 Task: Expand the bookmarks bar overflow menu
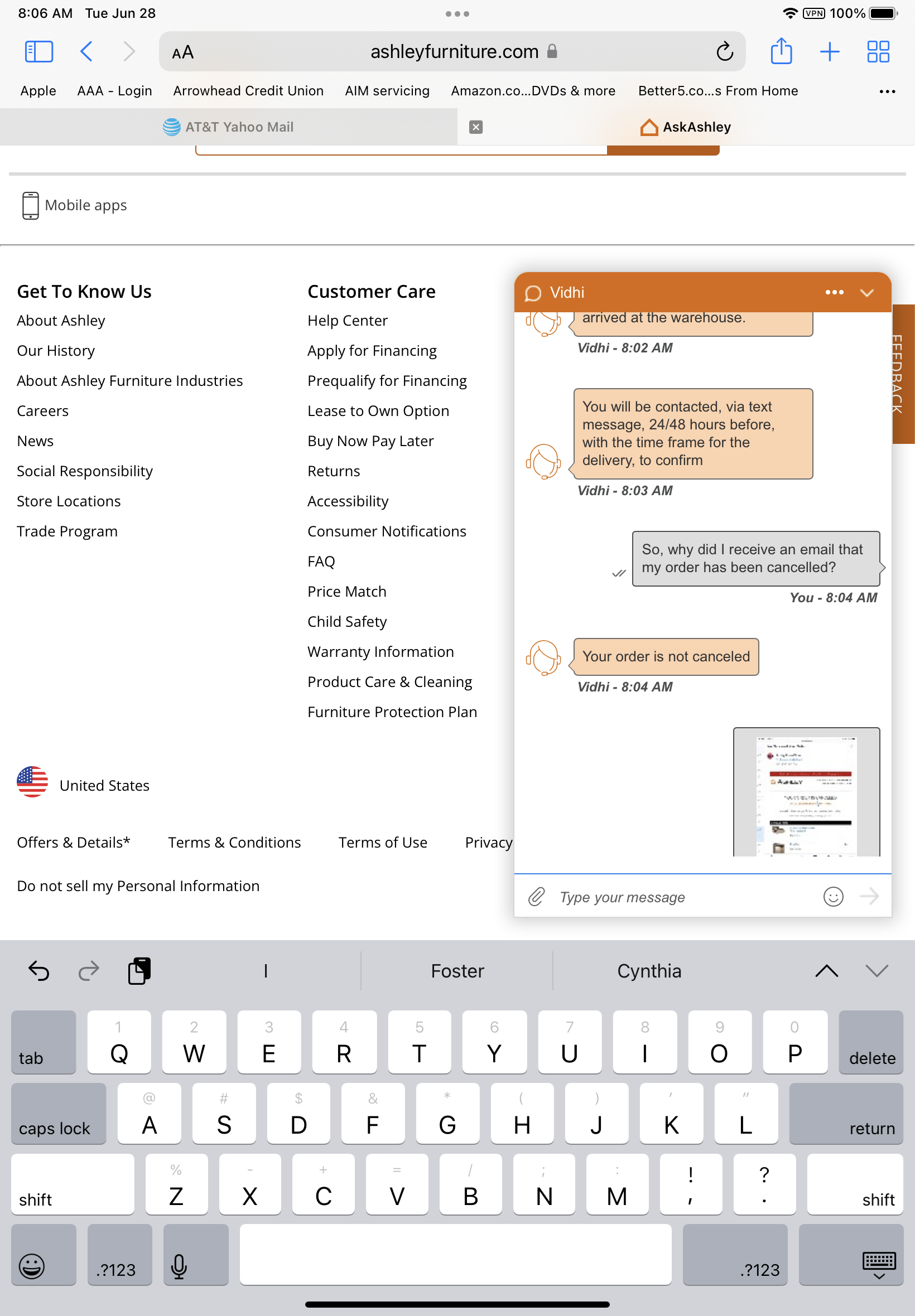pos(887,91)
